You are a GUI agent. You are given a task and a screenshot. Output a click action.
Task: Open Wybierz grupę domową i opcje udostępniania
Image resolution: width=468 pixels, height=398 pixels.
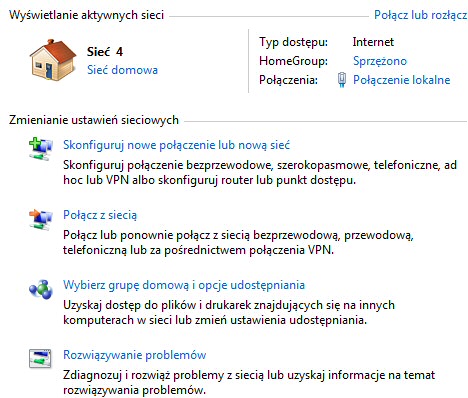(x=184, y=285)
